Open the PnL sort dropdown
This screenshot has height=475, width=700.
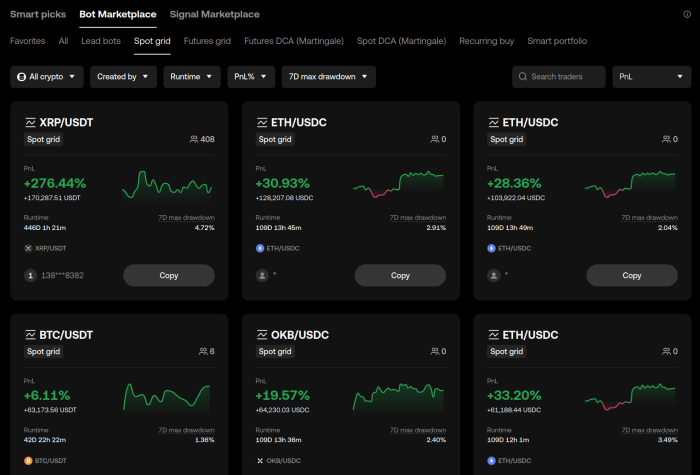(652, 77)
